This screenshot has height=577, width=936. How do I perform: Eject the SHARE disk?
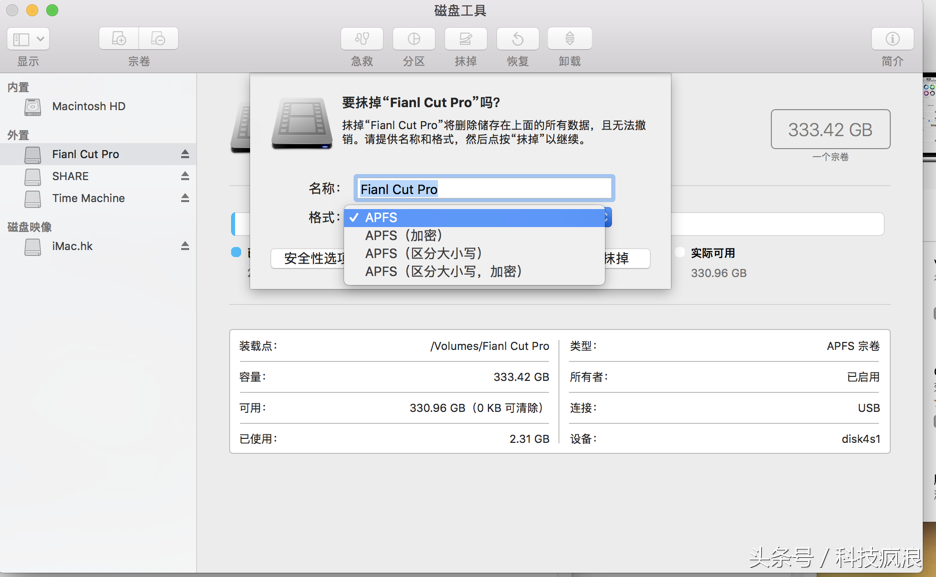(185, 176)
